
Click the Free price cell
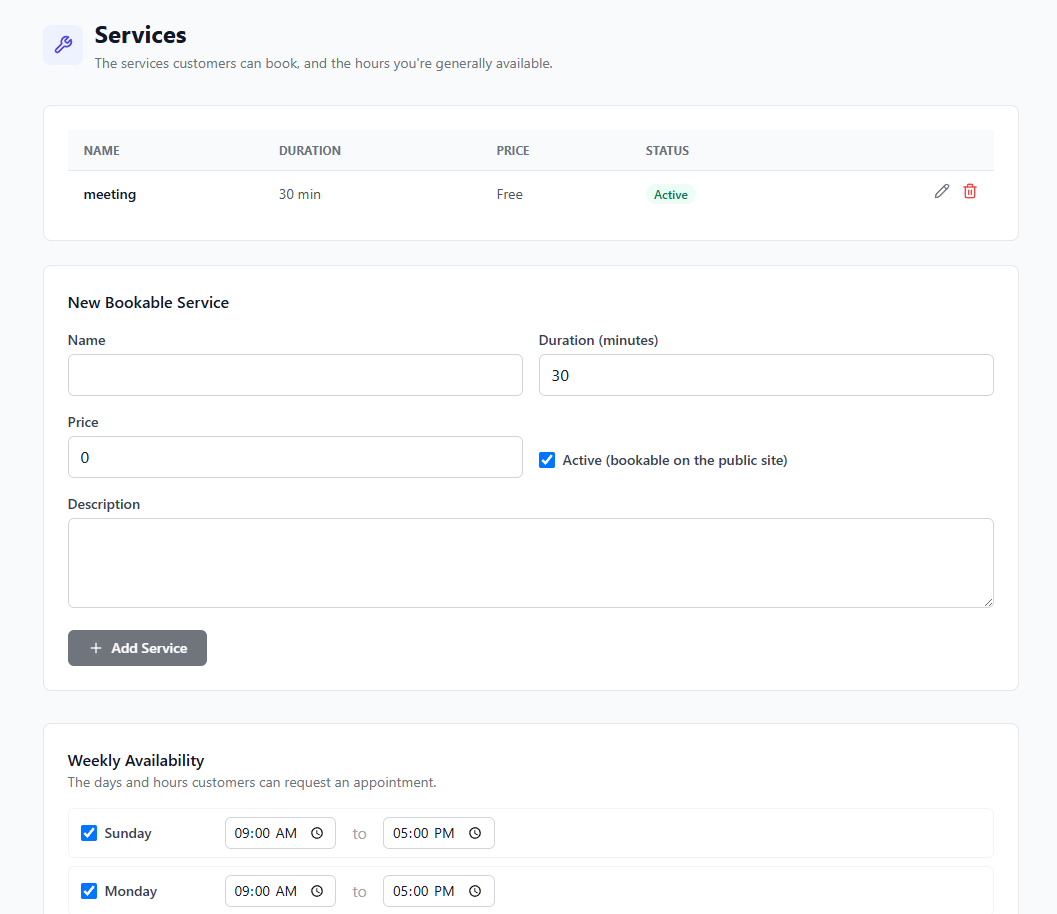510,194
